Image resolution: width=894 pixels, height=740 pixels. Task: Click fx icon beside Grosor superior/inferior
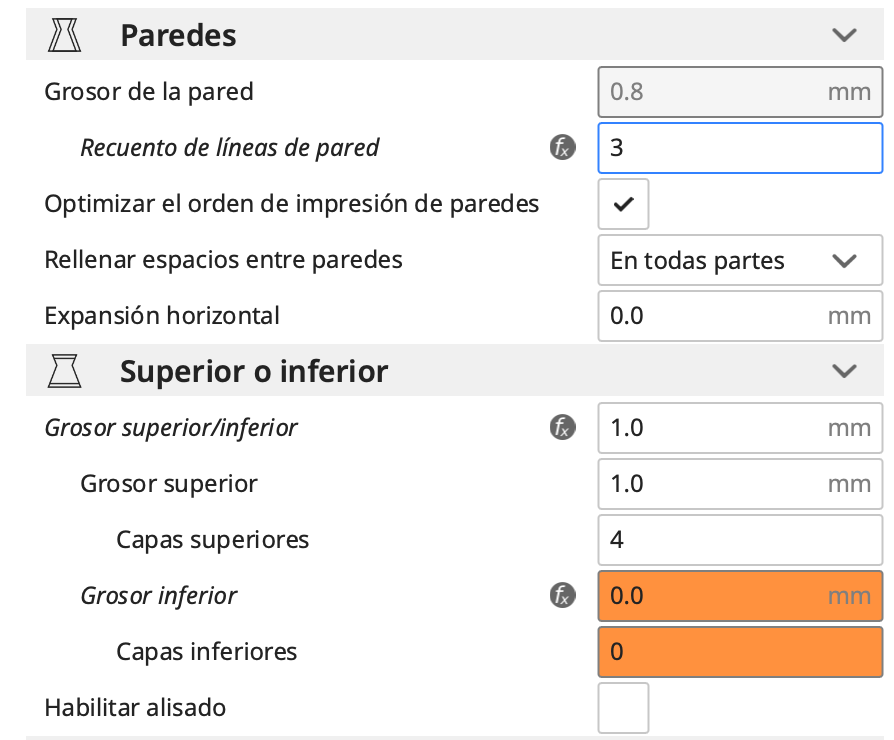pos(563,428)
